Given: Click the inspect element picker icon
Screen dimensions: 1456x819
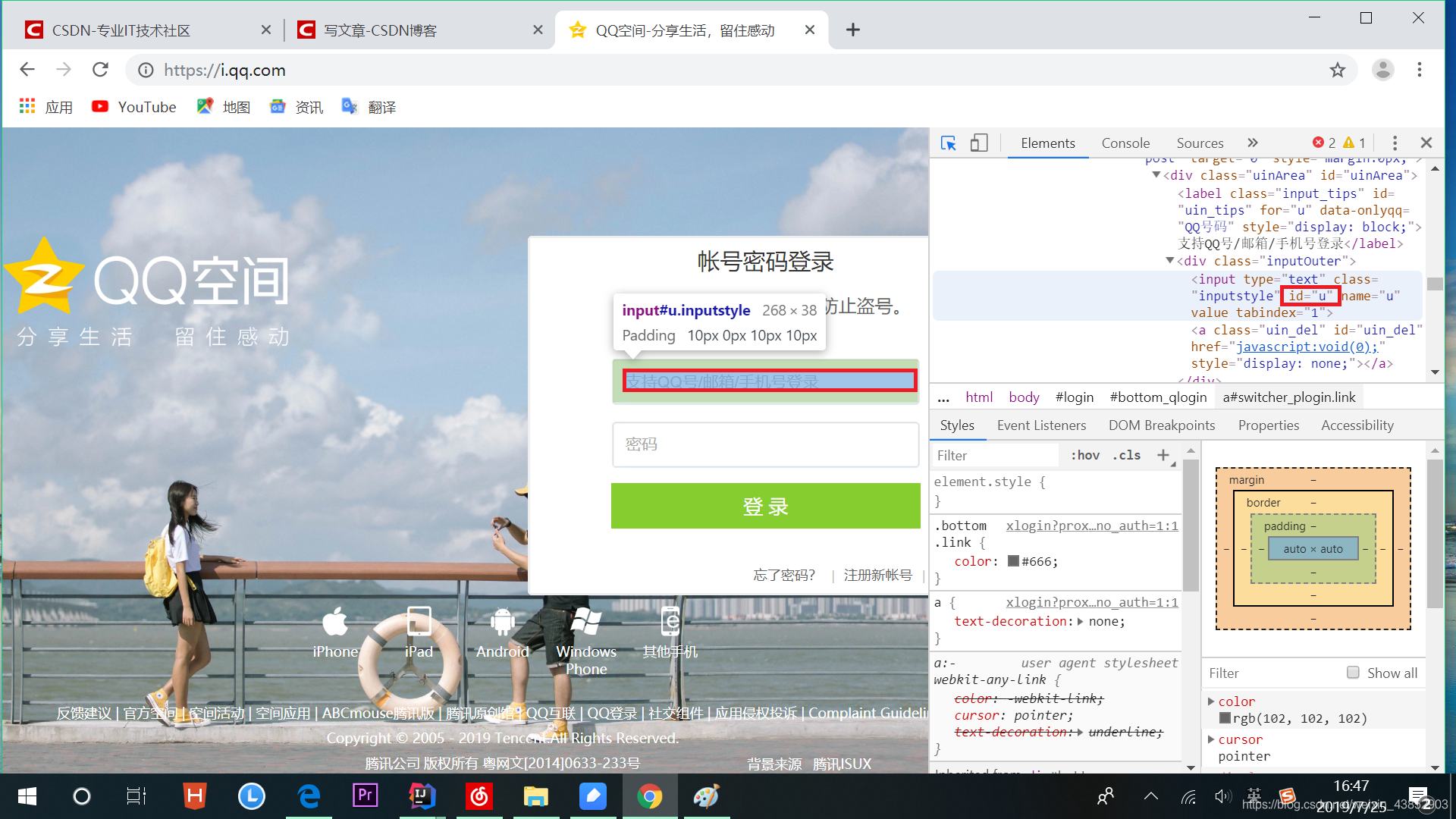Looking at the screenshot, I should (948, 143).
